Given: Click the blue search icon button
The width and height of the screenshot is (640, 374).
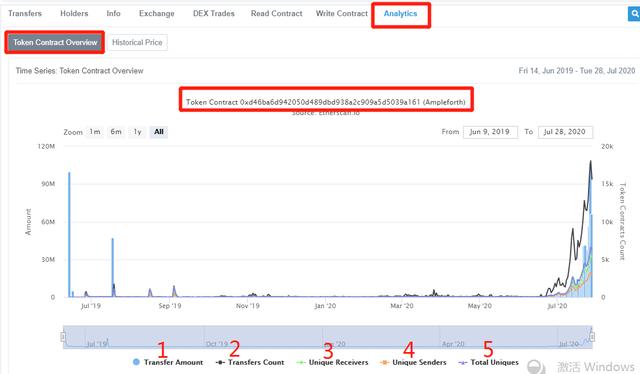Looking at the screenshot, I should tap(634, 14).
